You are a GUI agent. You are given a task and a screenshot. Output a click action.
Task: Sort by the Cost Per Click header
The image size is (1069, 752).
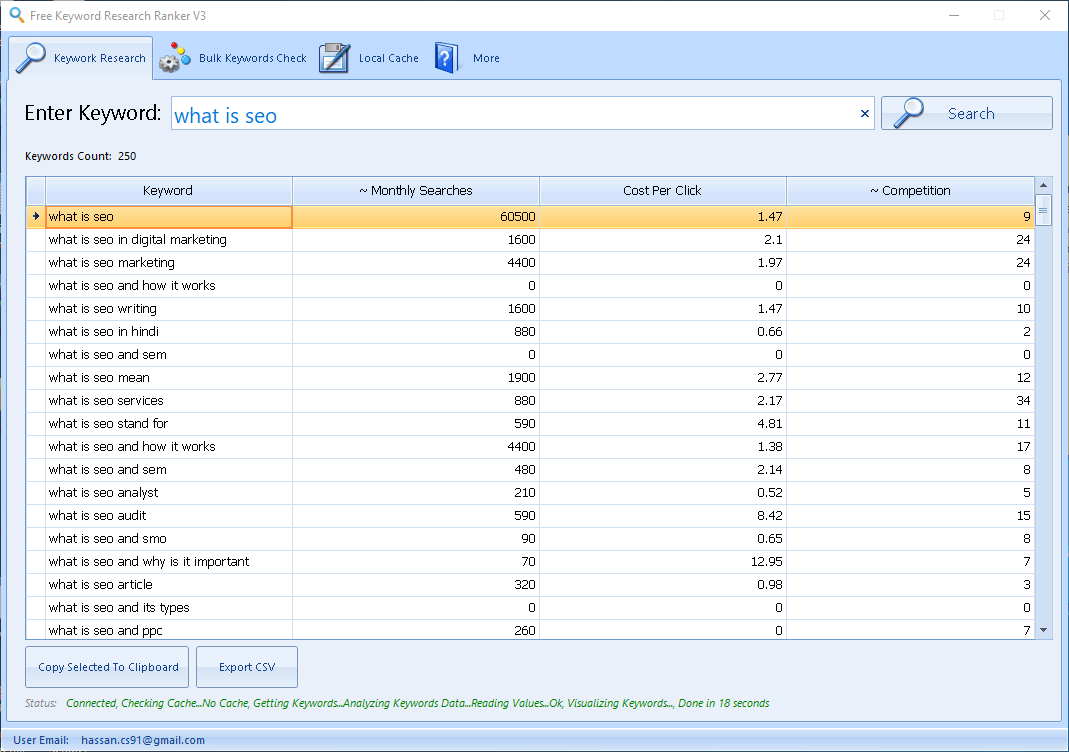pos(662,191)
